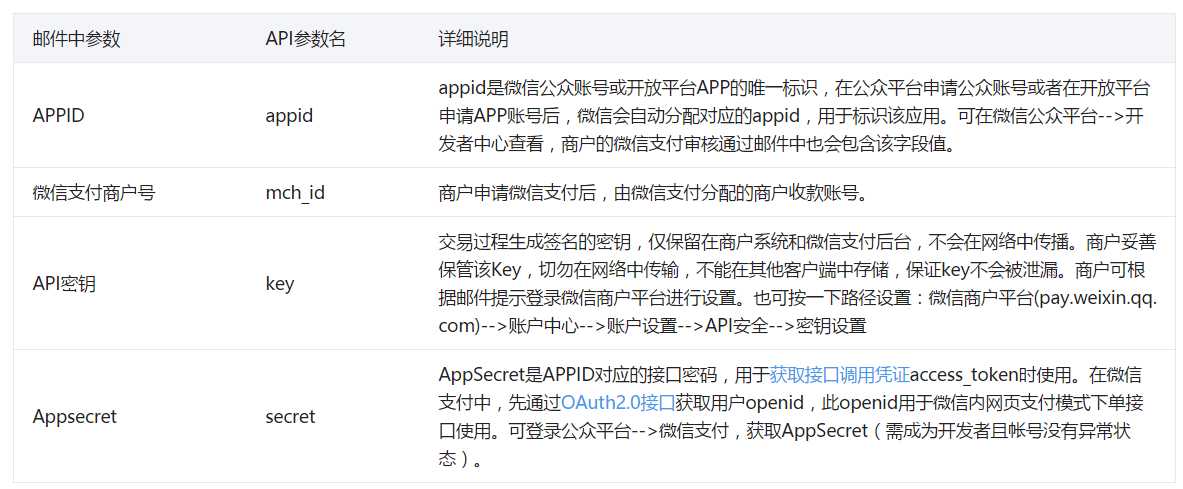Click the API参数名 column header

306,39
